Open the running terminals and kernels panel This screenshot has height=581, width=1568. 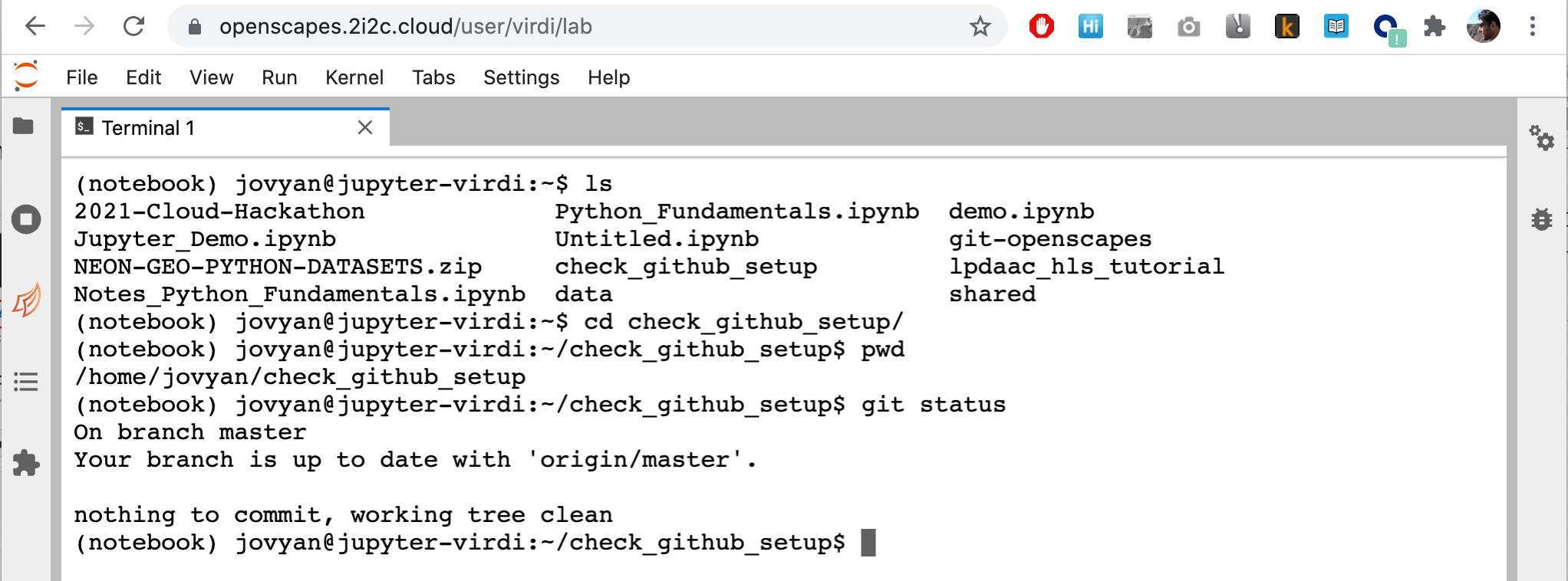[25, 218]
